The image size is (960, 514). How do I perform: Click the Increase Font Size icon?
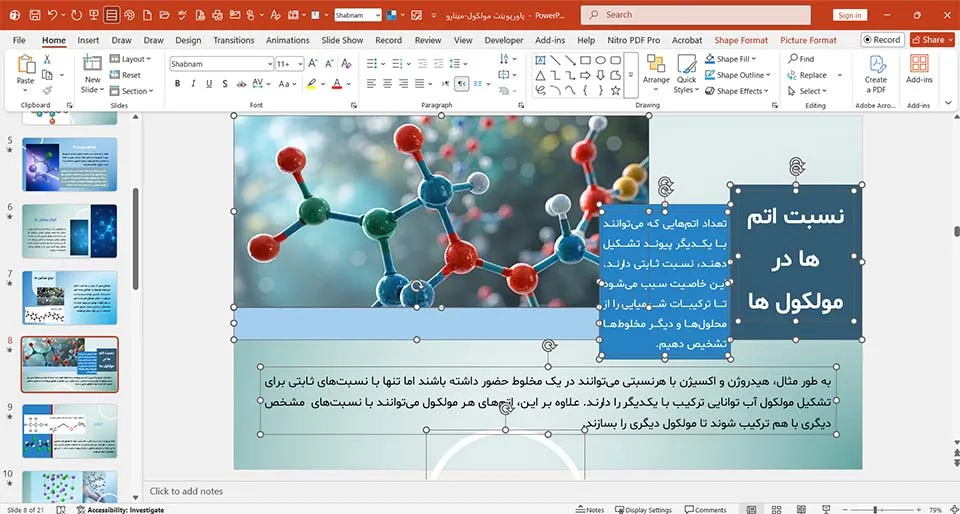tap(313, 64)
